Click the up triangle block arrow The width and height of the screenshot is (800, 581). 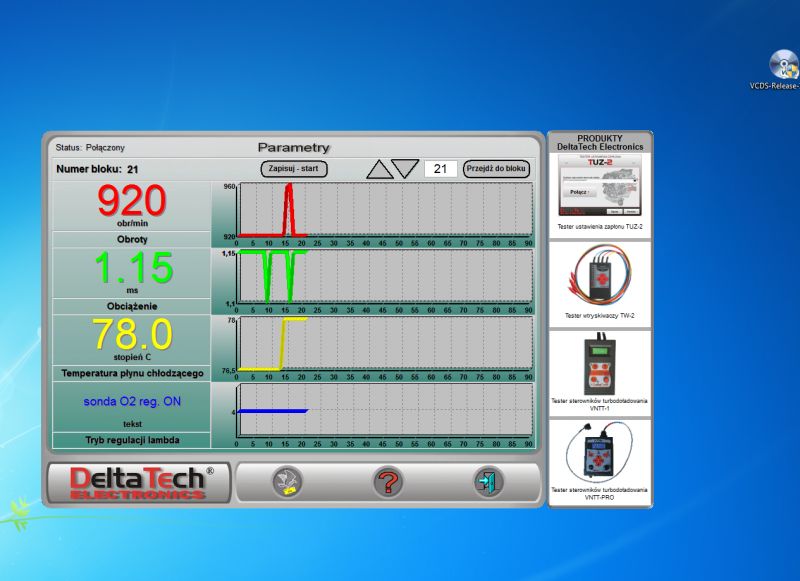(x=380, y=169)
